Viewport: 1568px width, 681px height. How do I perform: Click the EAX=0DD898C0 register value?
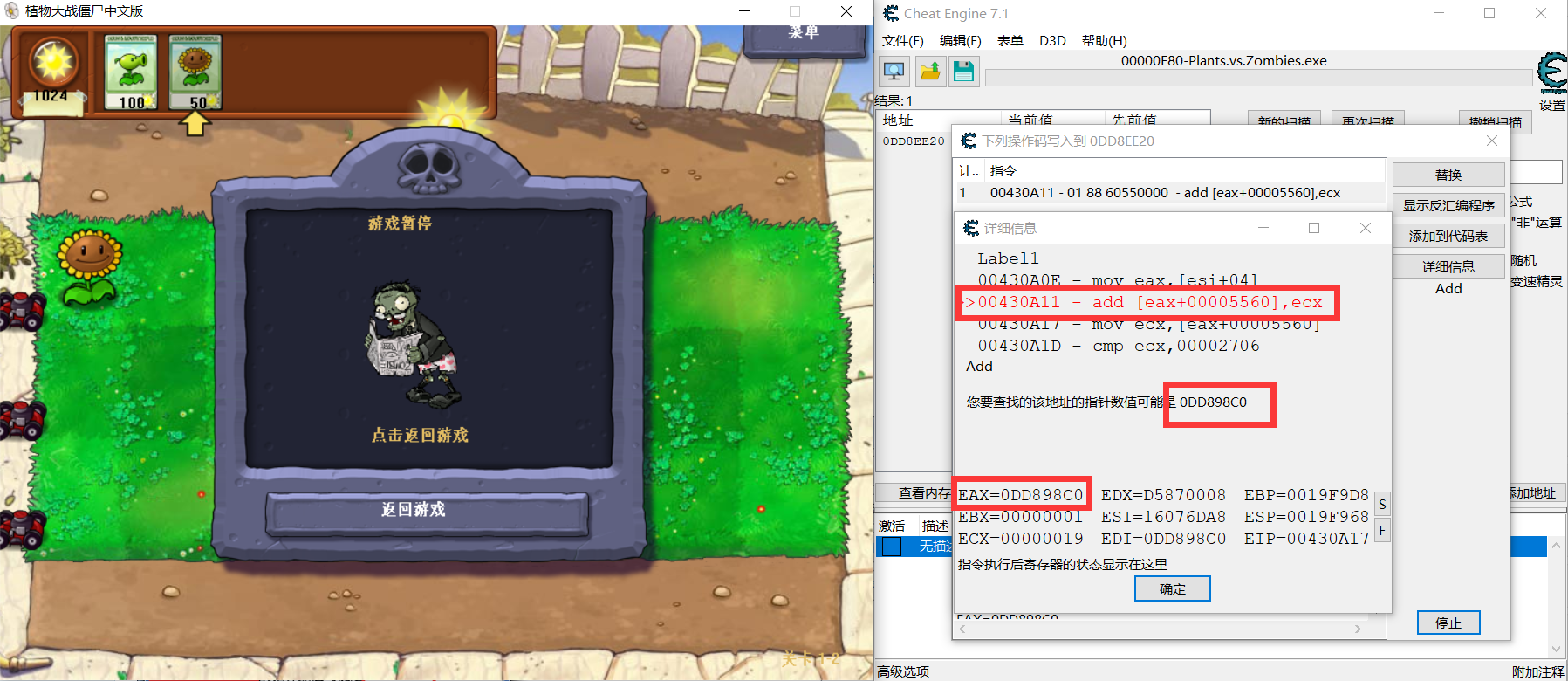coord(1021,495)
